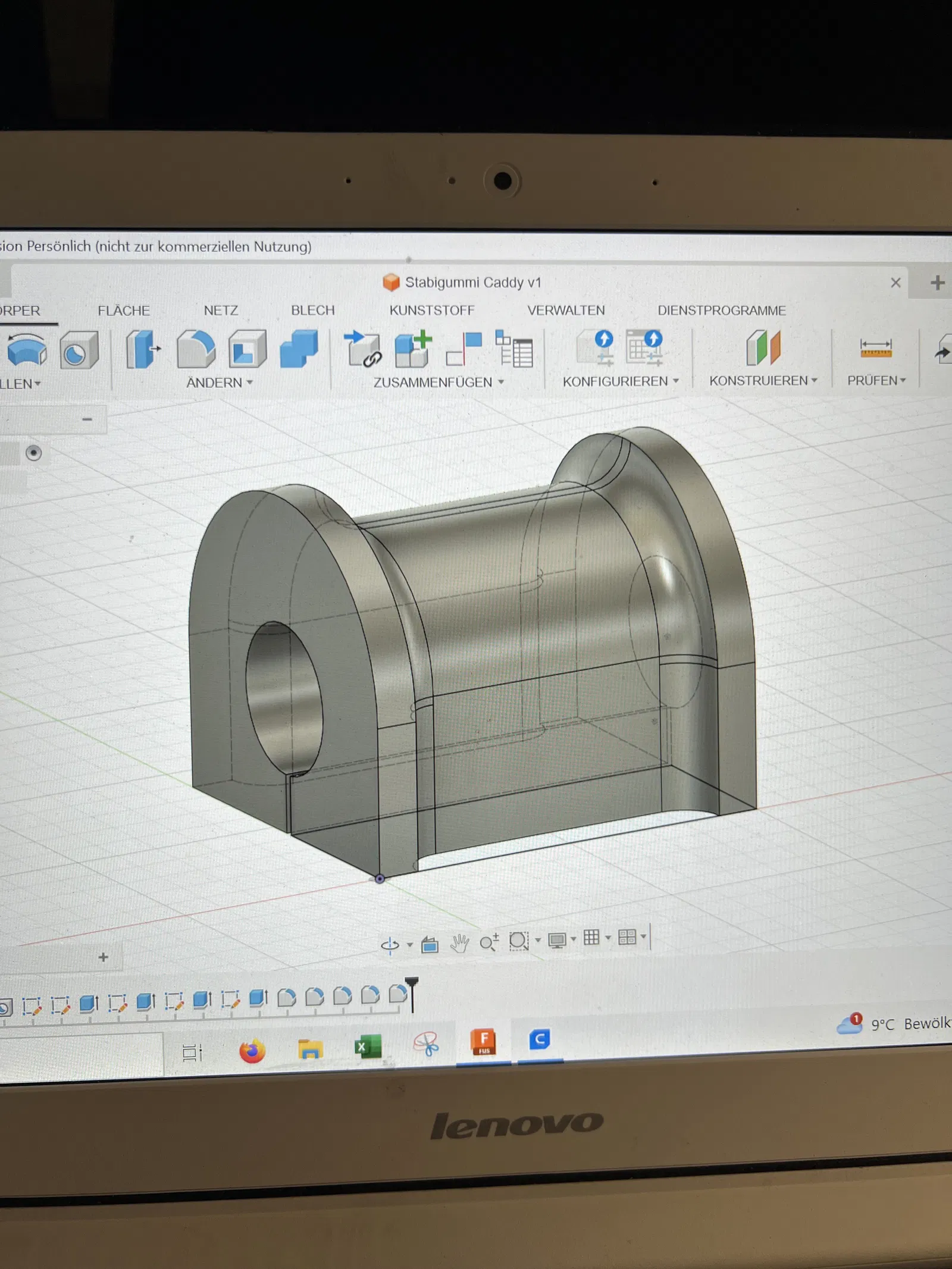
Task: Open Windows Task View
Action: pos(192,1052)
